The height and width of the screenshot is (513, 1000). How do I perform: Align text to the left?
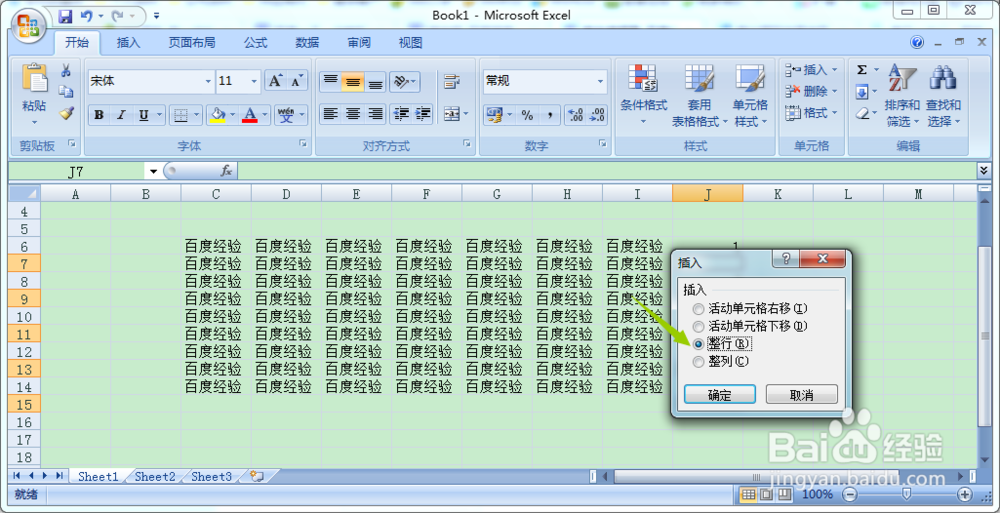click(330, 114)
